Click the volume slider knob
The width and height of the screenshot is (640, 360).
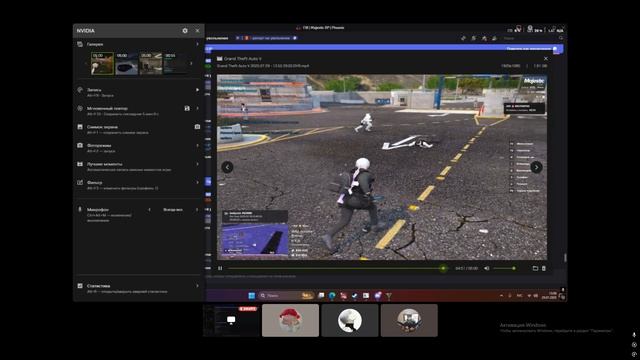513,268
